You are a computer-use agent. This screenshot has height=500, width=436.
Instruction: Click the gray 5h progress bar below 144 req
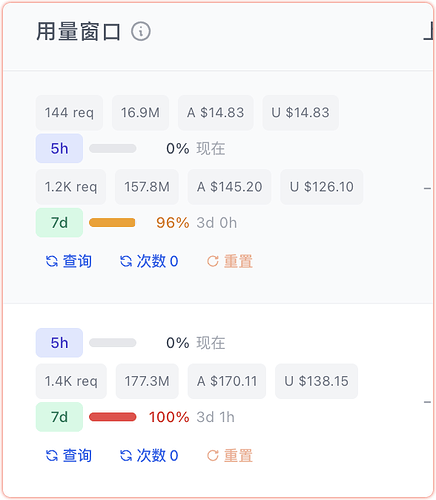click(113, 148)
